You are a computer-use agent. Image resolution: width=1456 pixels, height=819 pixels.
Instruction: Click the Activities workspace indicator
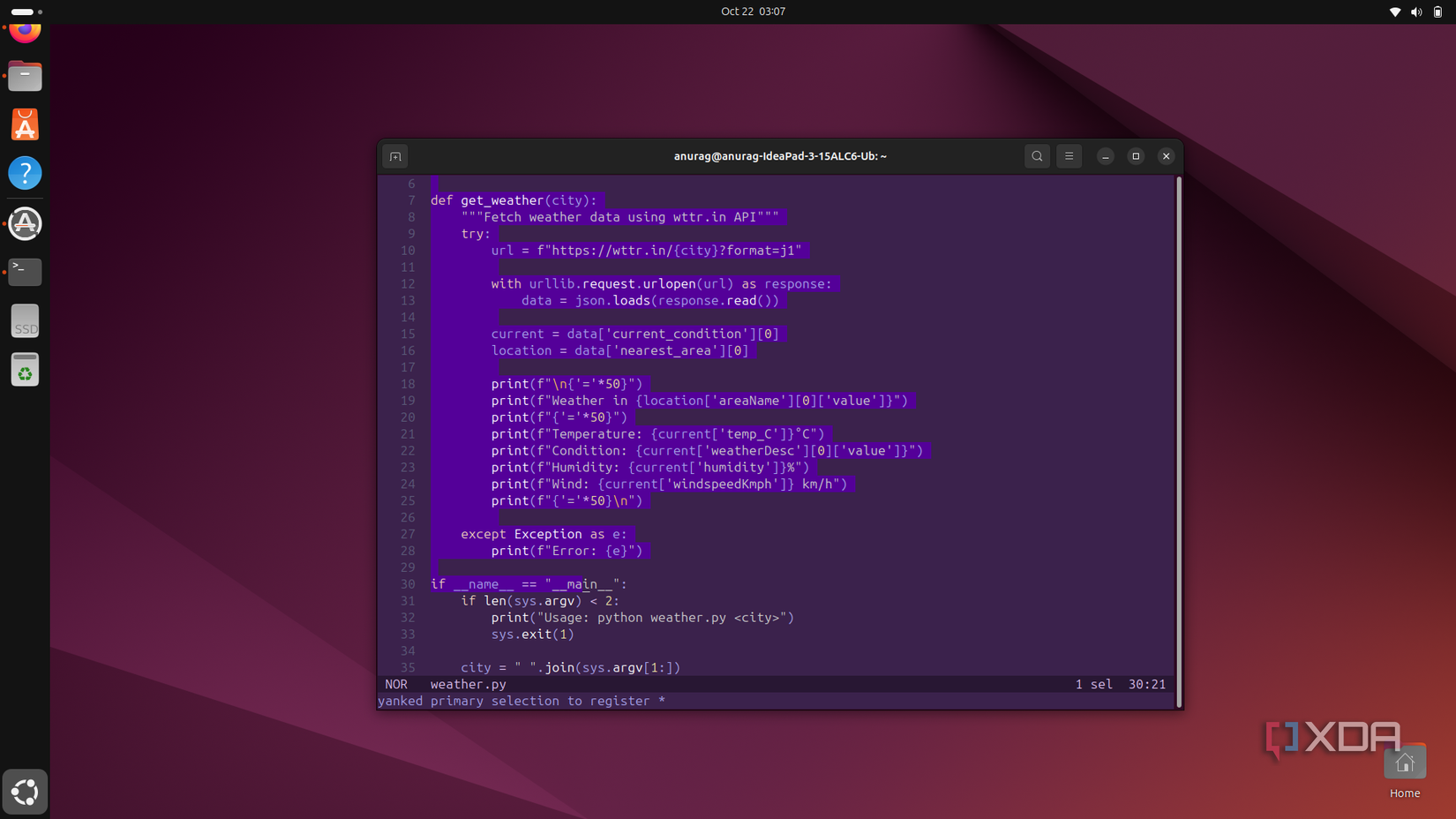[26, 11]
